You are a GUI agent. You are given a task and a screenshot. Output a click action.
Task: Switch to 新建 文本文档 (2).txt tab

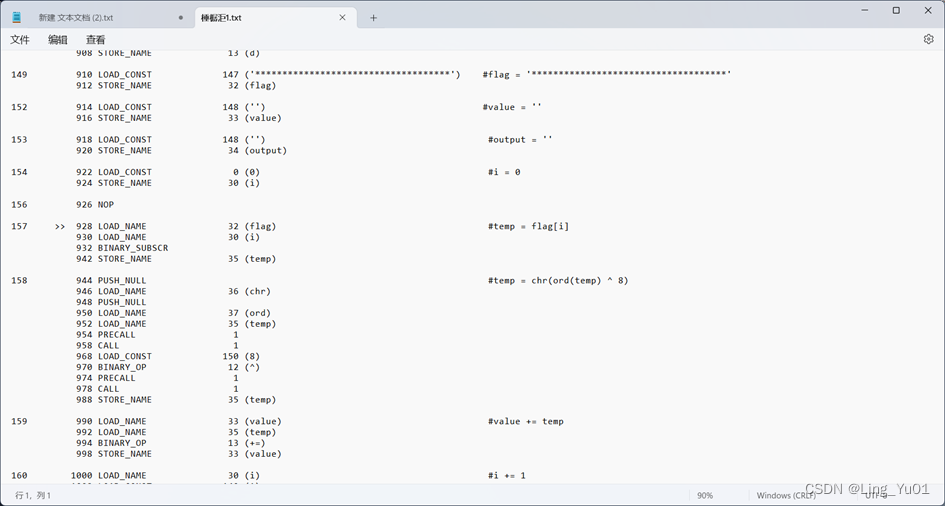pyautogui.click(x=75, y=18)
